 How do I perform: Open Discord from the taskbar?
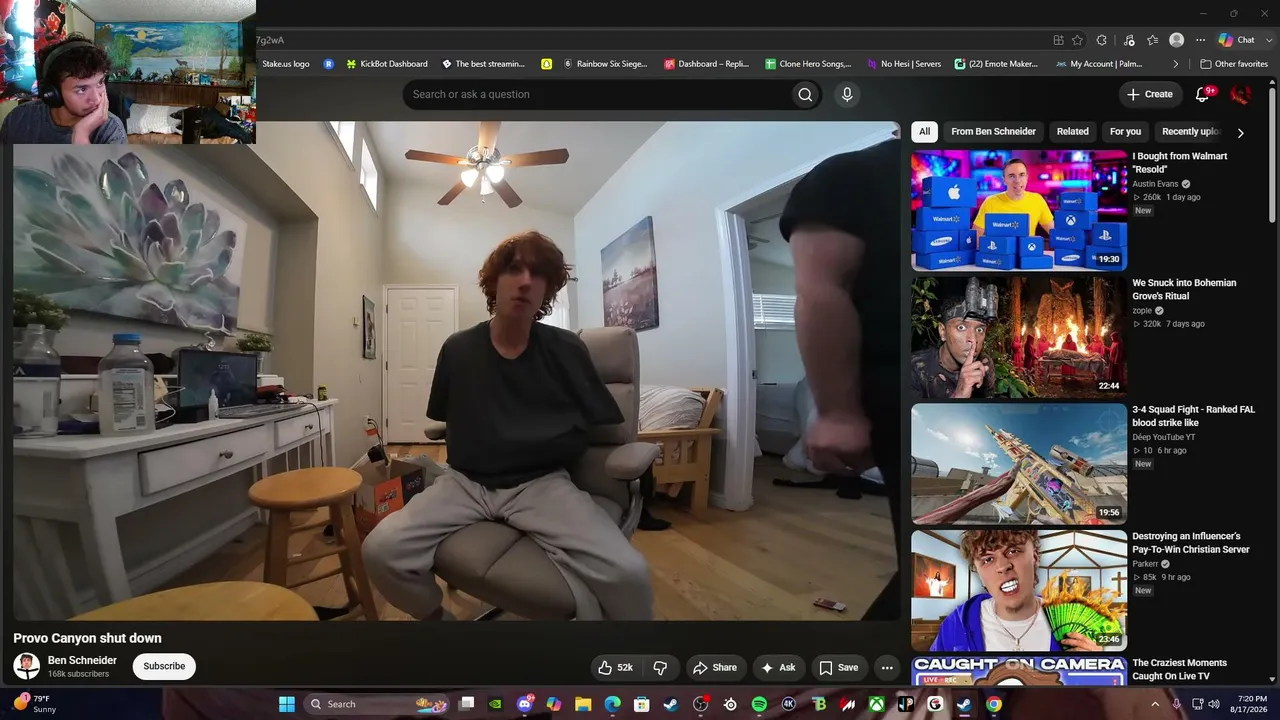525,704
